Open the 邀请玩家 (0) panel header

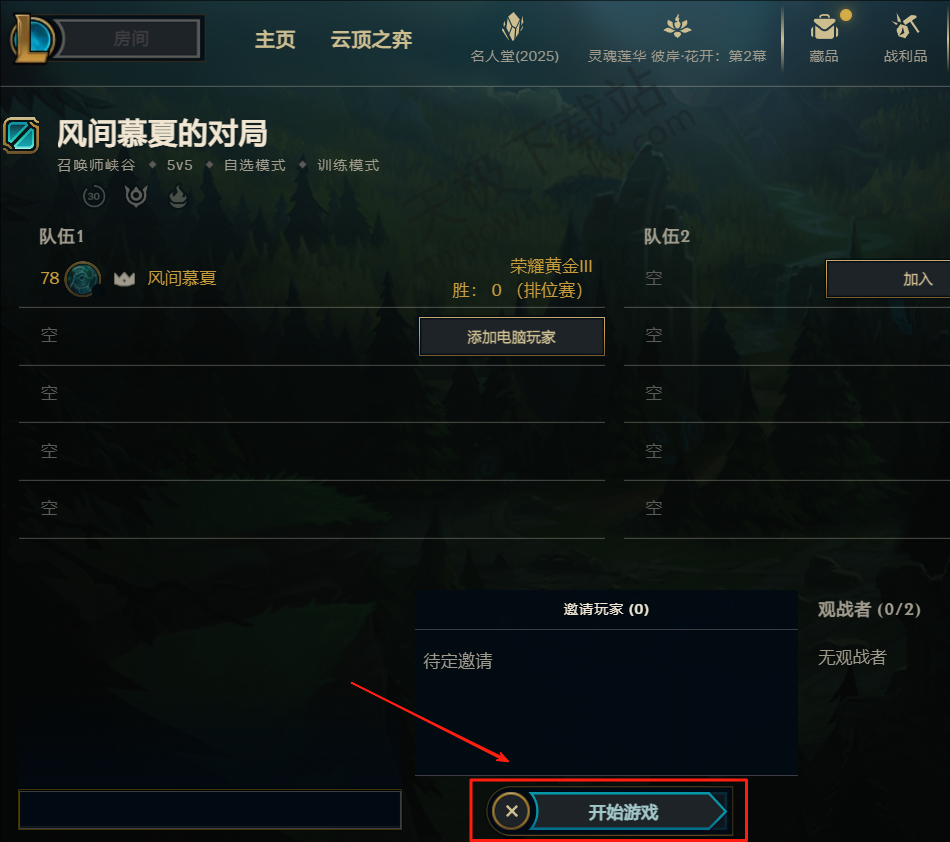coord(606,609)
